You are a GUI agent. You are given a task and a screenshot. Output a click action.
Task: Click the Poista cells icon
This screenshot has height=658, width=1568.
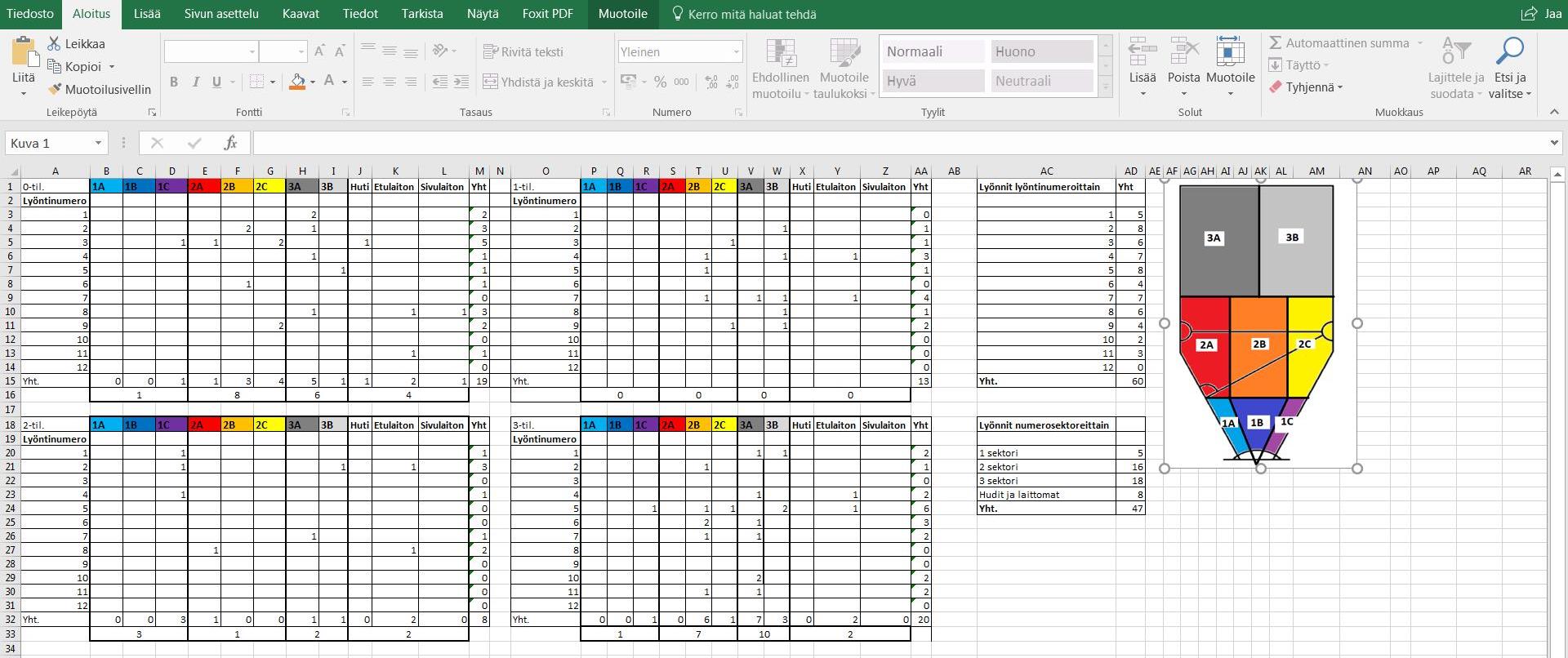[1183, 53]
